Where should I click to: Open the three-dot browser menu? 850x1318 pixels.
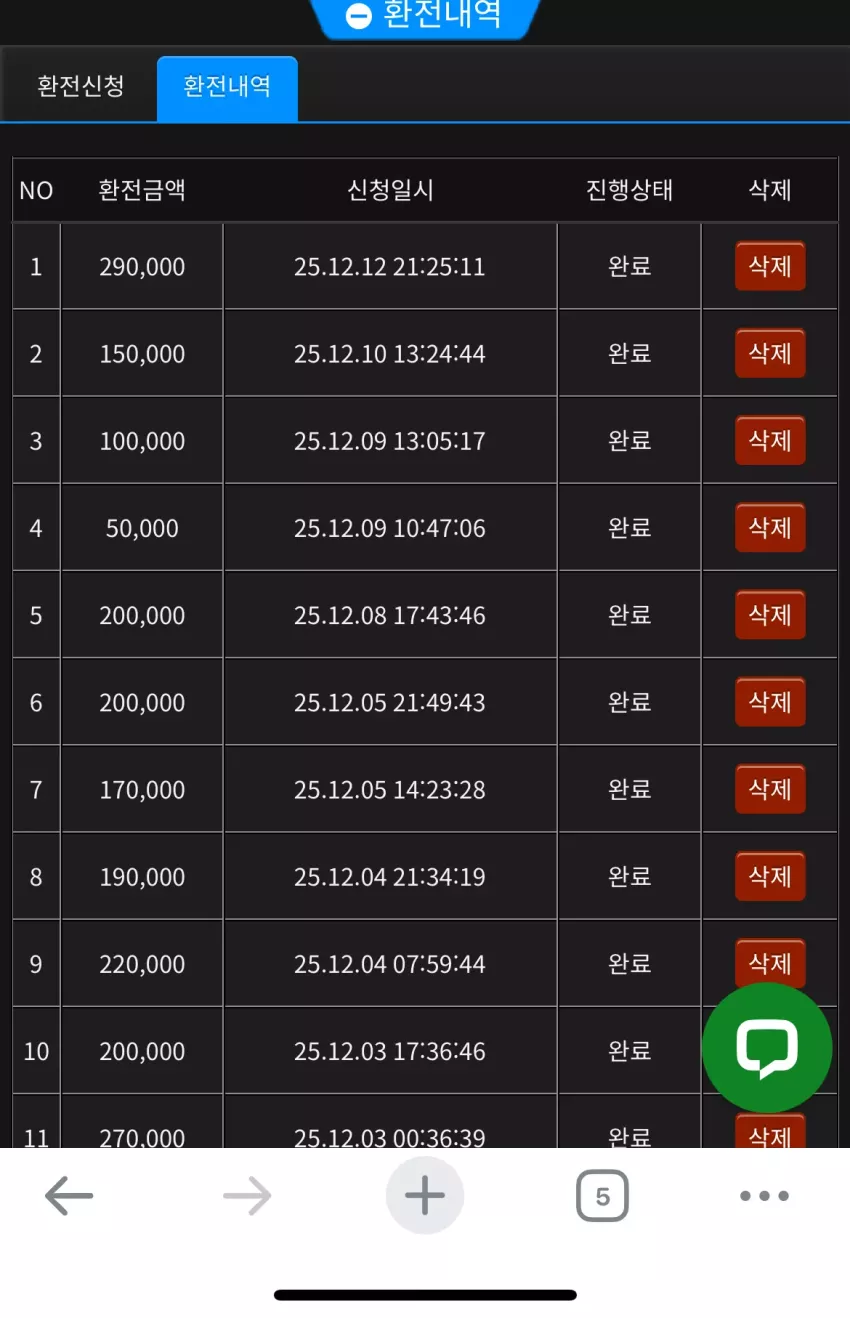pos(765,1195)
